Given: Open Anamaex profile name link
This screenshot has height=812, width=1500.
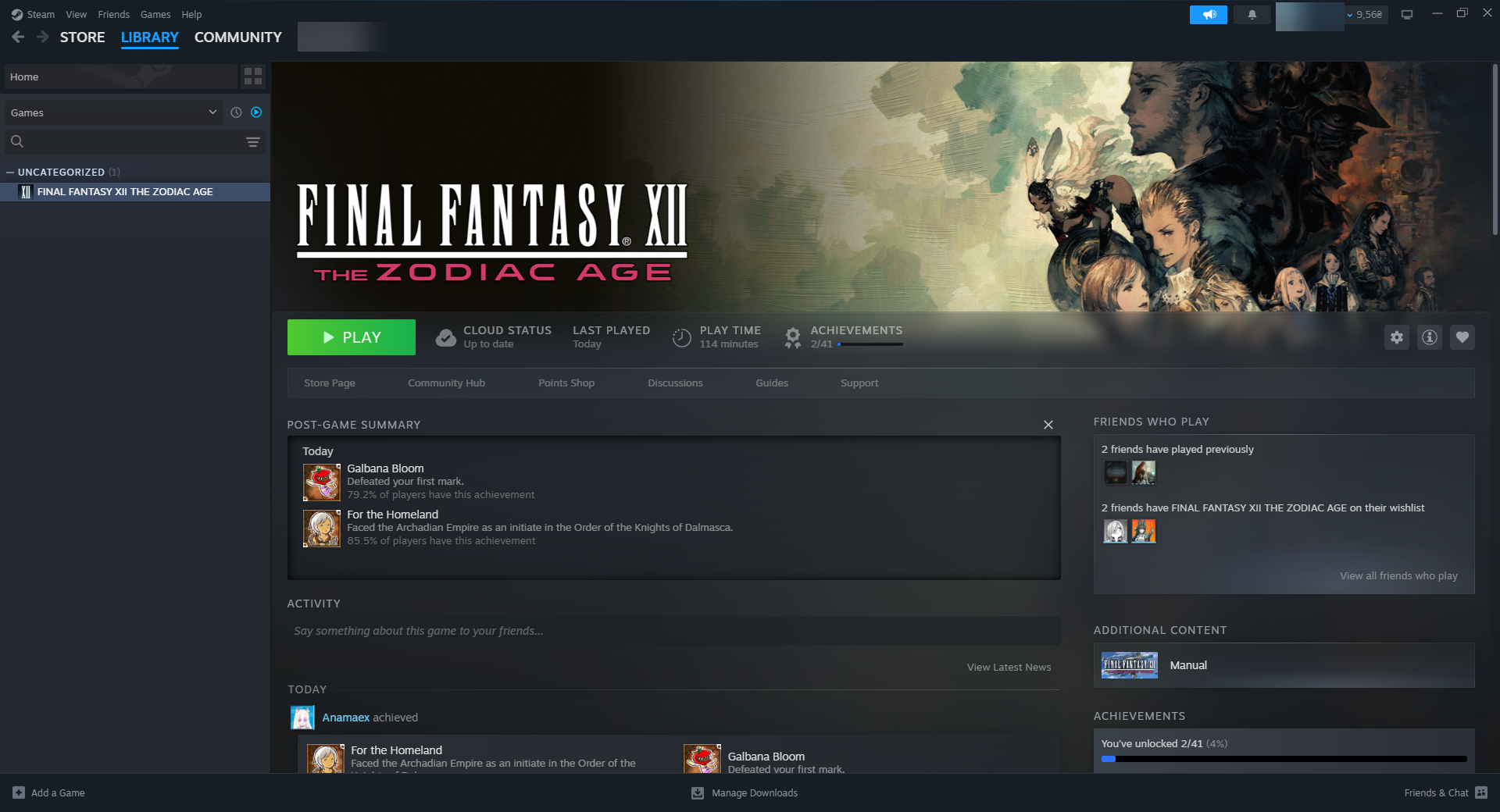Looking at the screenshot, I should (x=346, y=718).
